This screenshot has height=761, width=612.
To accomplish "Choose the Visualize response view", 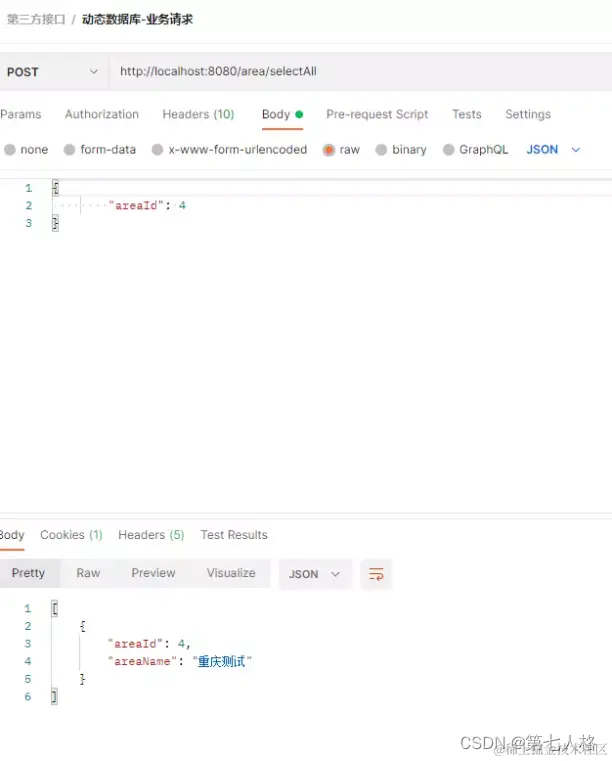I will (x=231, y=573).
